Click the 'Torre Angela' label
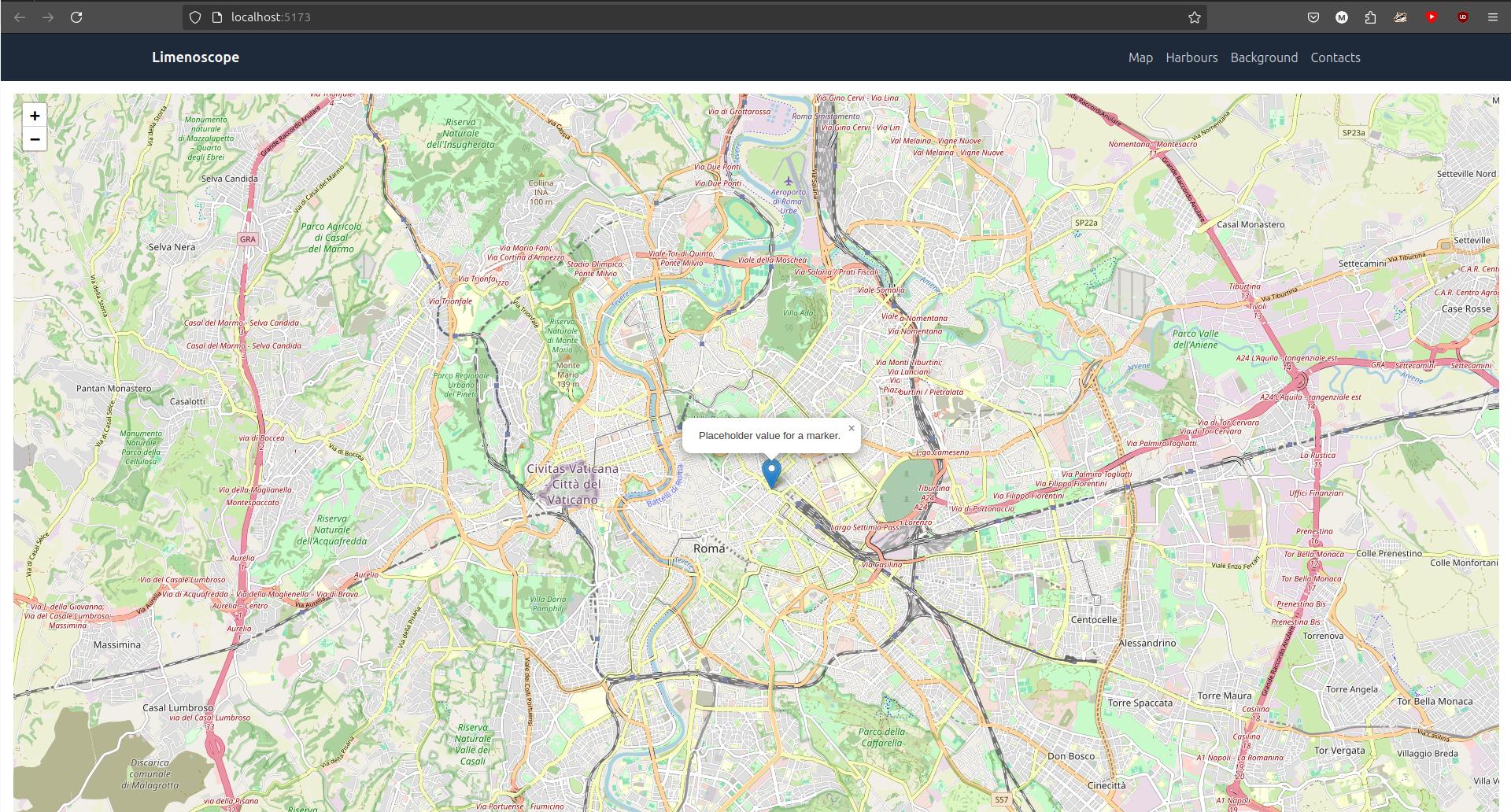Image resolution: width=1511 pixels, height=812 pixels. point(1352,689)
